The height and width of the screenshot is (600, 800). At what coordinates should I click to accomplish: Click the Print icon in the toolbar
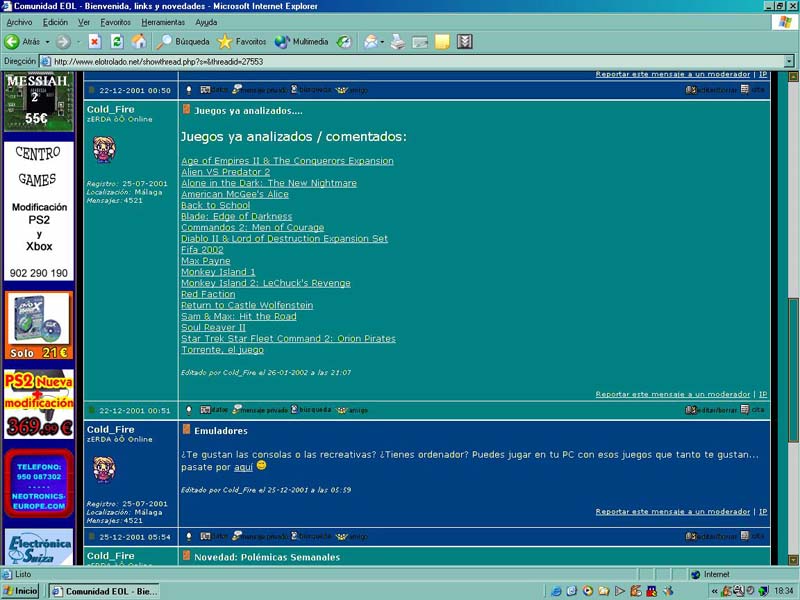coord(398,41)
